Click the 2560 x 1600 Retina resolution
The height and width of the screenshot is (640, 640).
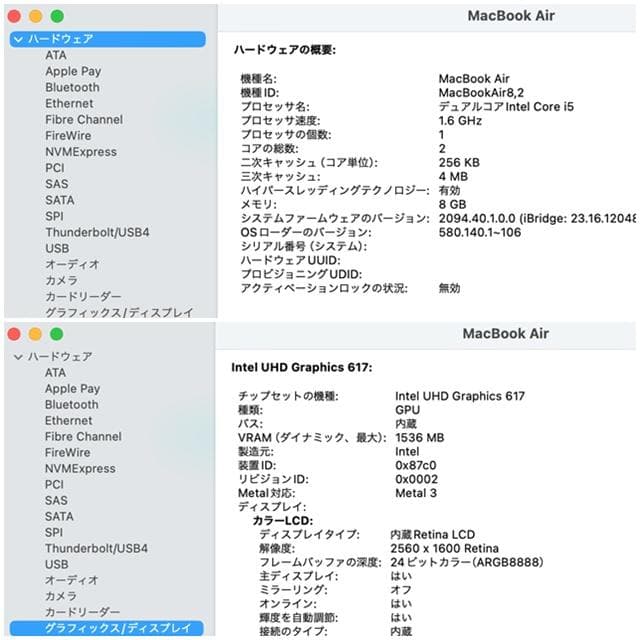point(444,548)
